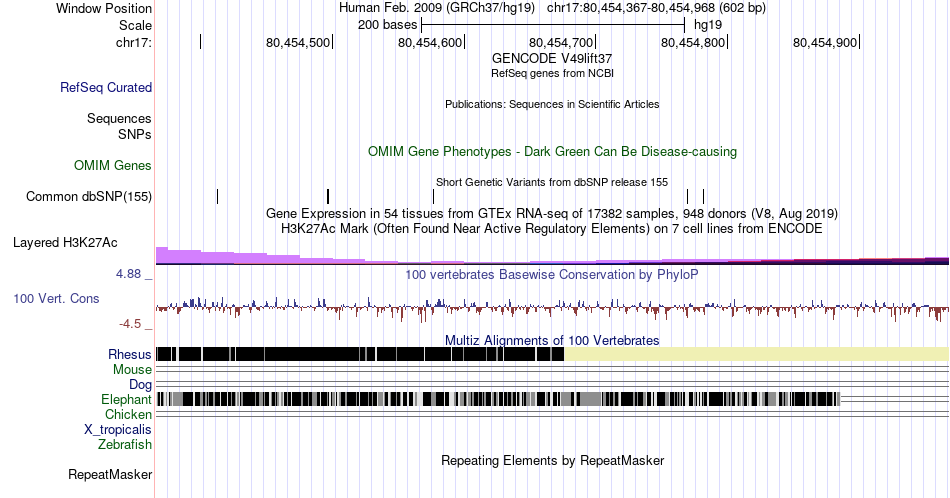
Task: Click the 4.88 PhyloP upper bound
Action: click(x=129, y=274)
